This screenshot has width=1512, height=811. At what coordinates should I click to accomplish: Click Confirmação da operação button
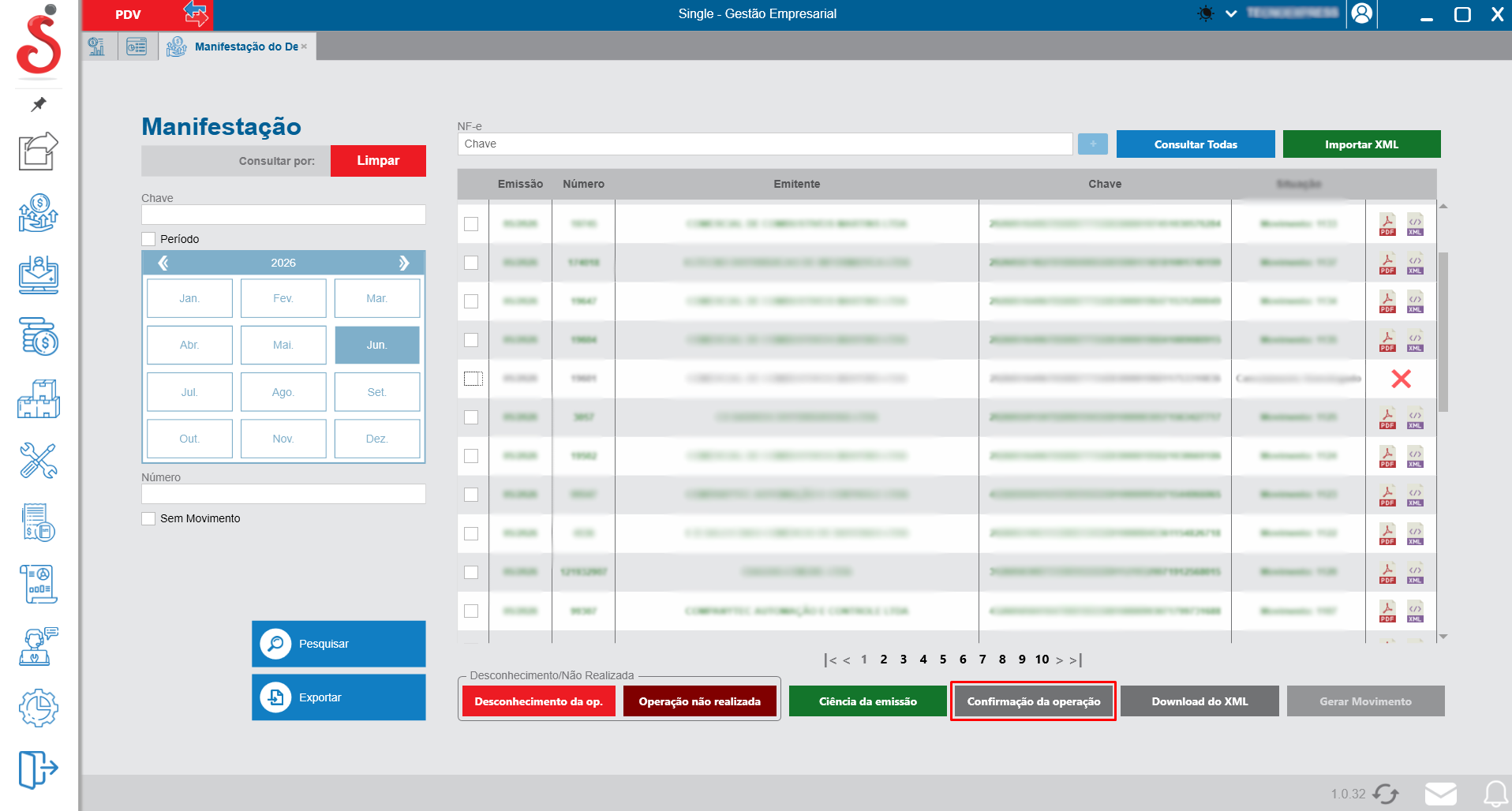click(x=1033, y=701)
